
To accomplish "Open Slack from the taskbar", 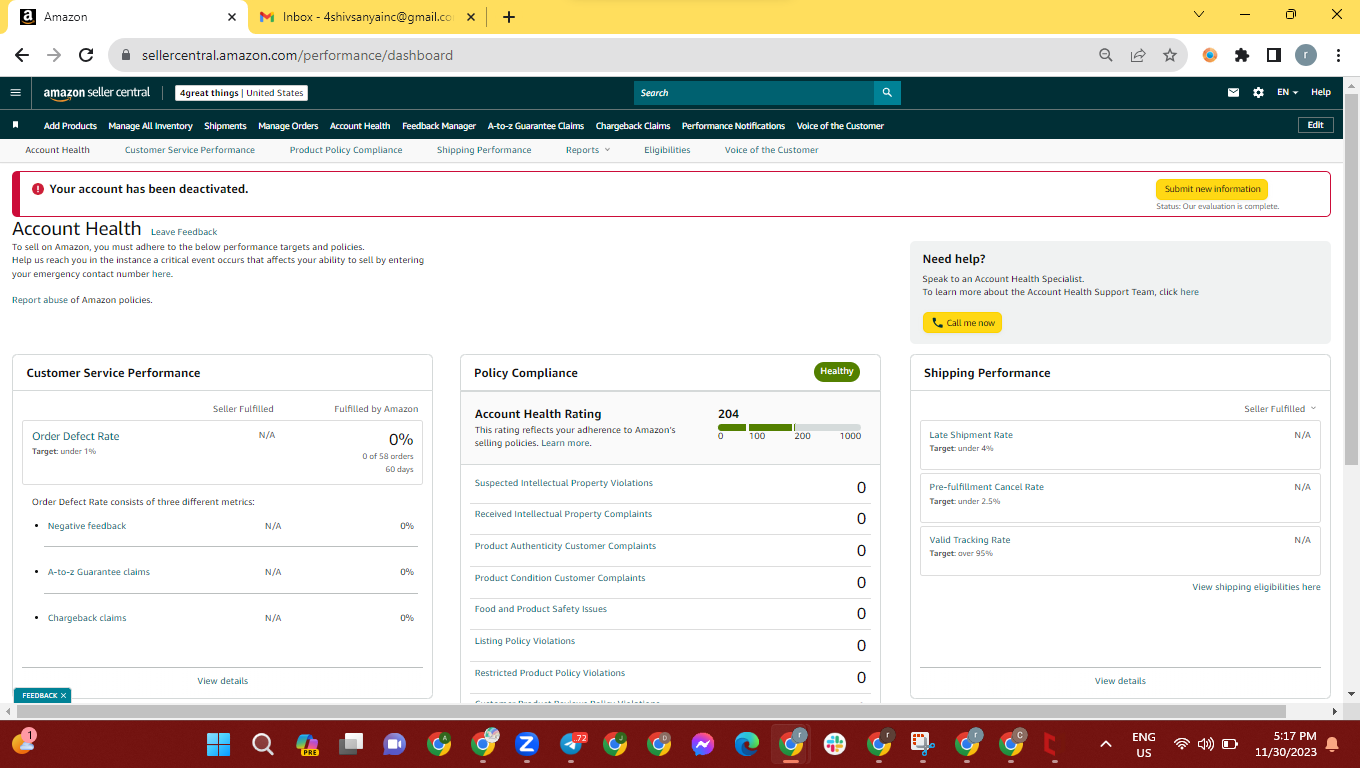I will click(x=834, y=744).
